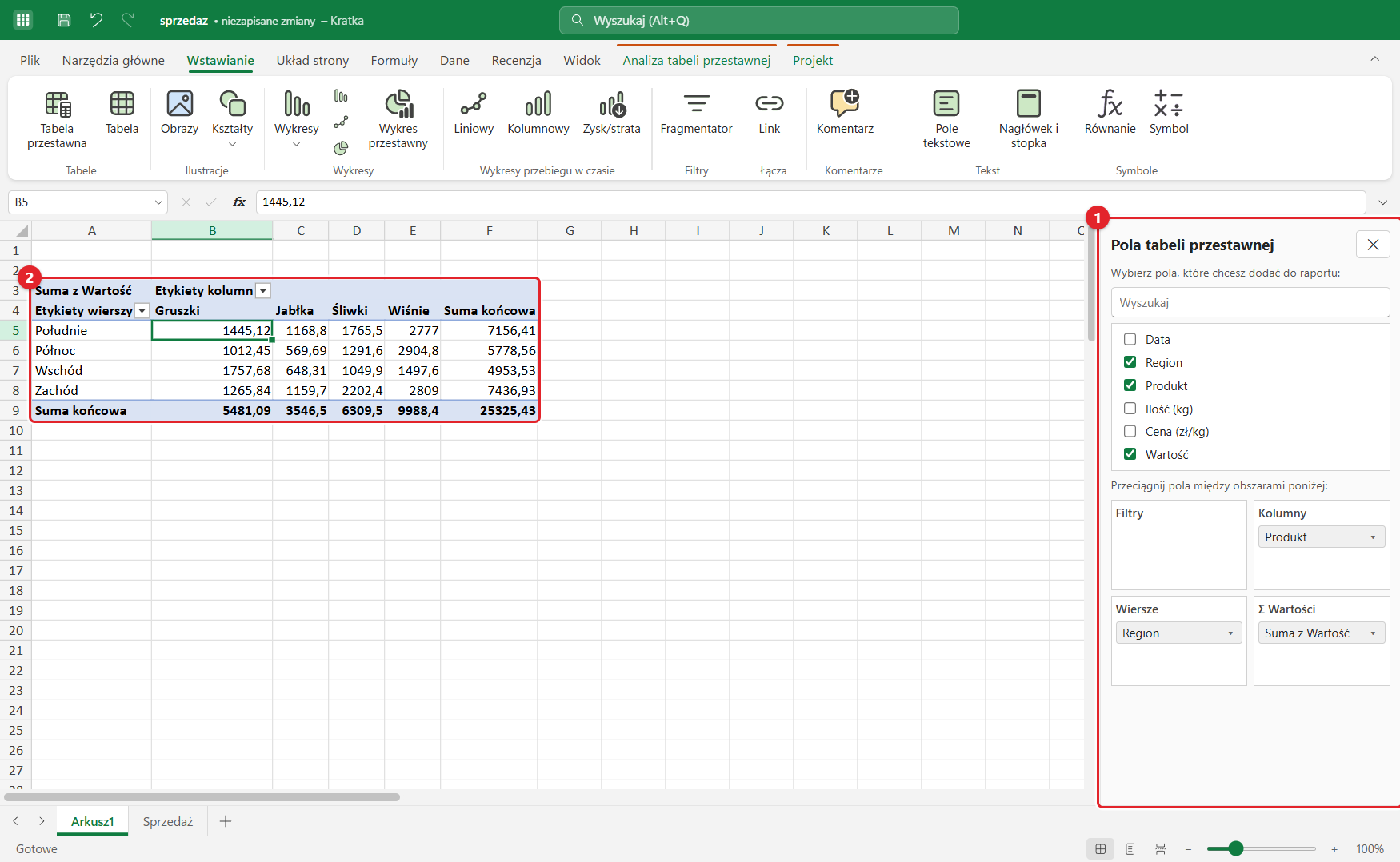This screenshot has width=1400, height=862.
Task: Undo the last action
Action: pos(96,20)
